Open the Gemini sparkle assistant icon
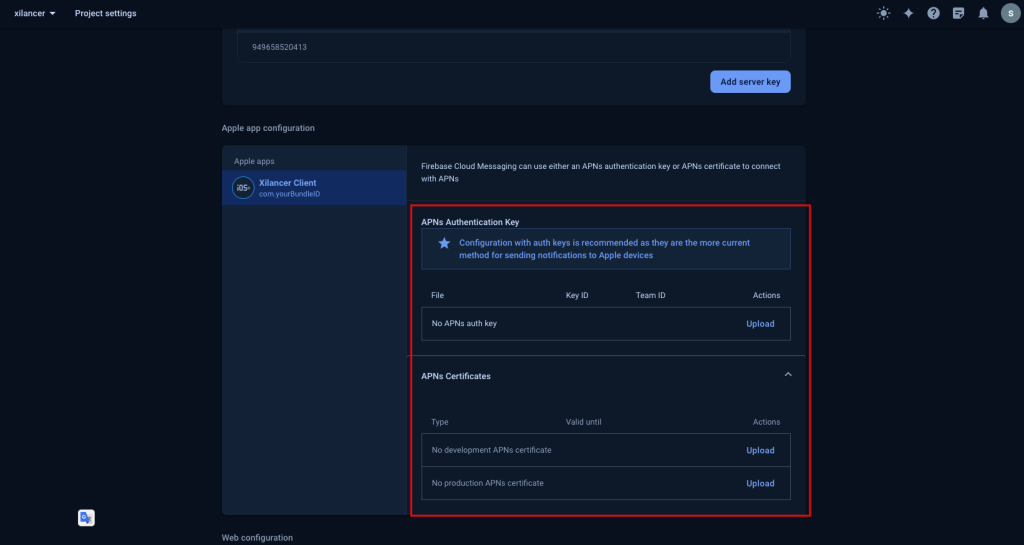The height and width of the screenshot is (545, 1024). coord(908,13)
